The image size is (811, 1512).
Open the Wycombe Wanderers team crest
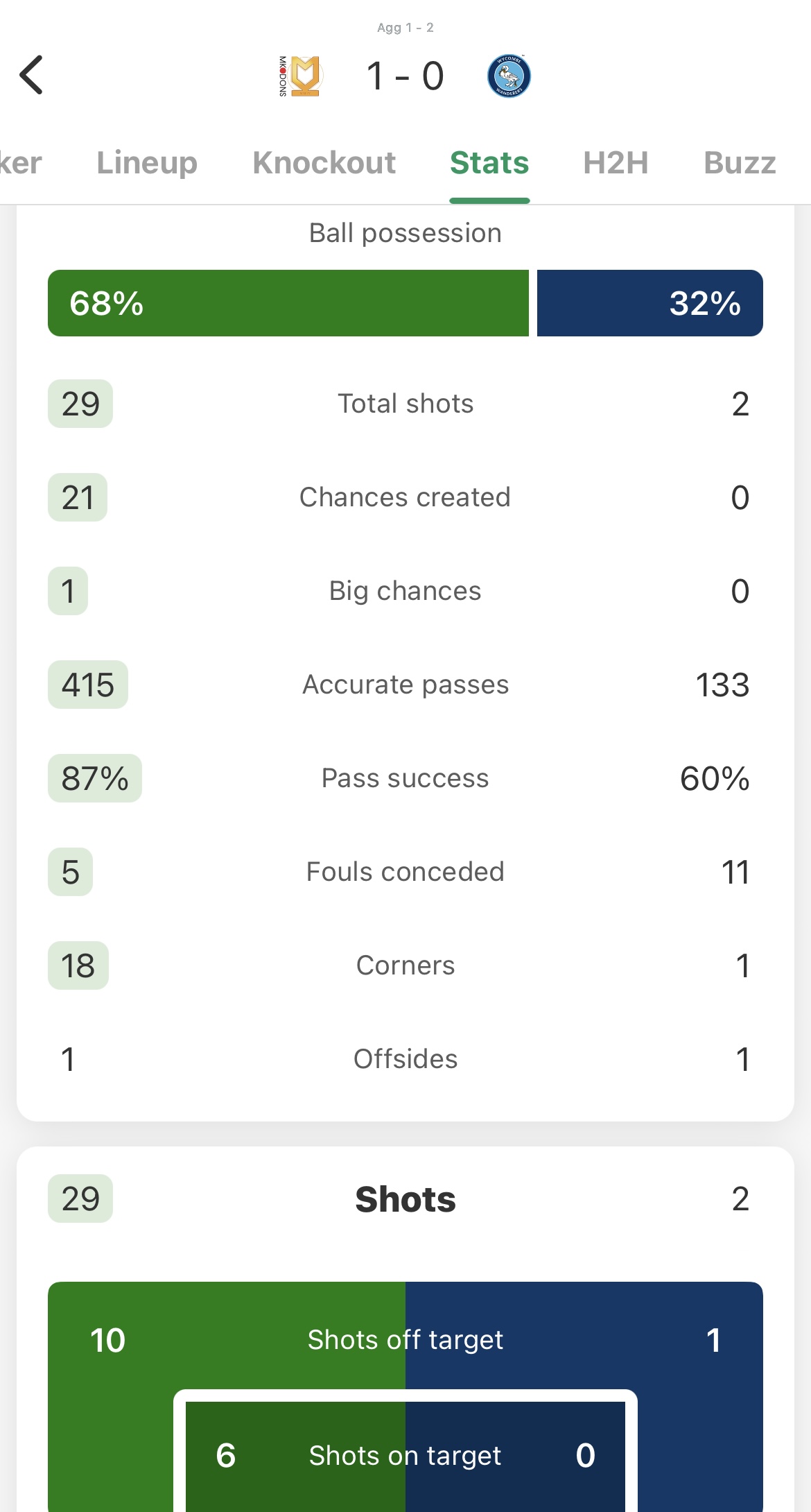509,76
